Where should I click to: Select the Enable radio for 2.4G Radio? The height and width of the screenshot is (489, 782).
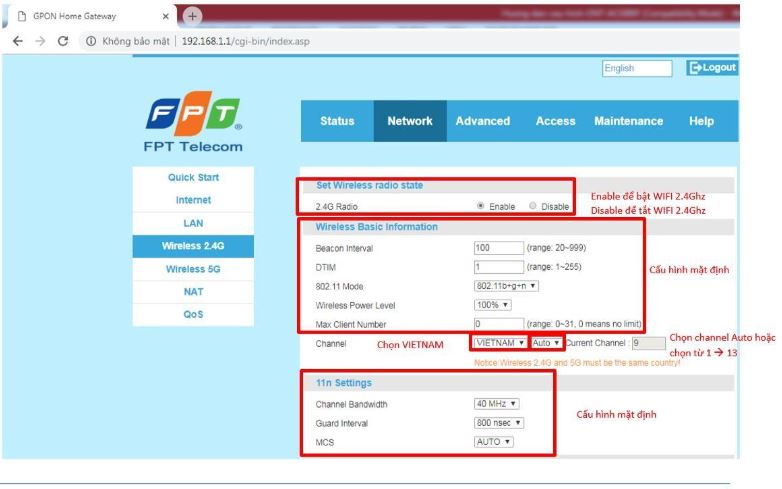pos(481,206)
